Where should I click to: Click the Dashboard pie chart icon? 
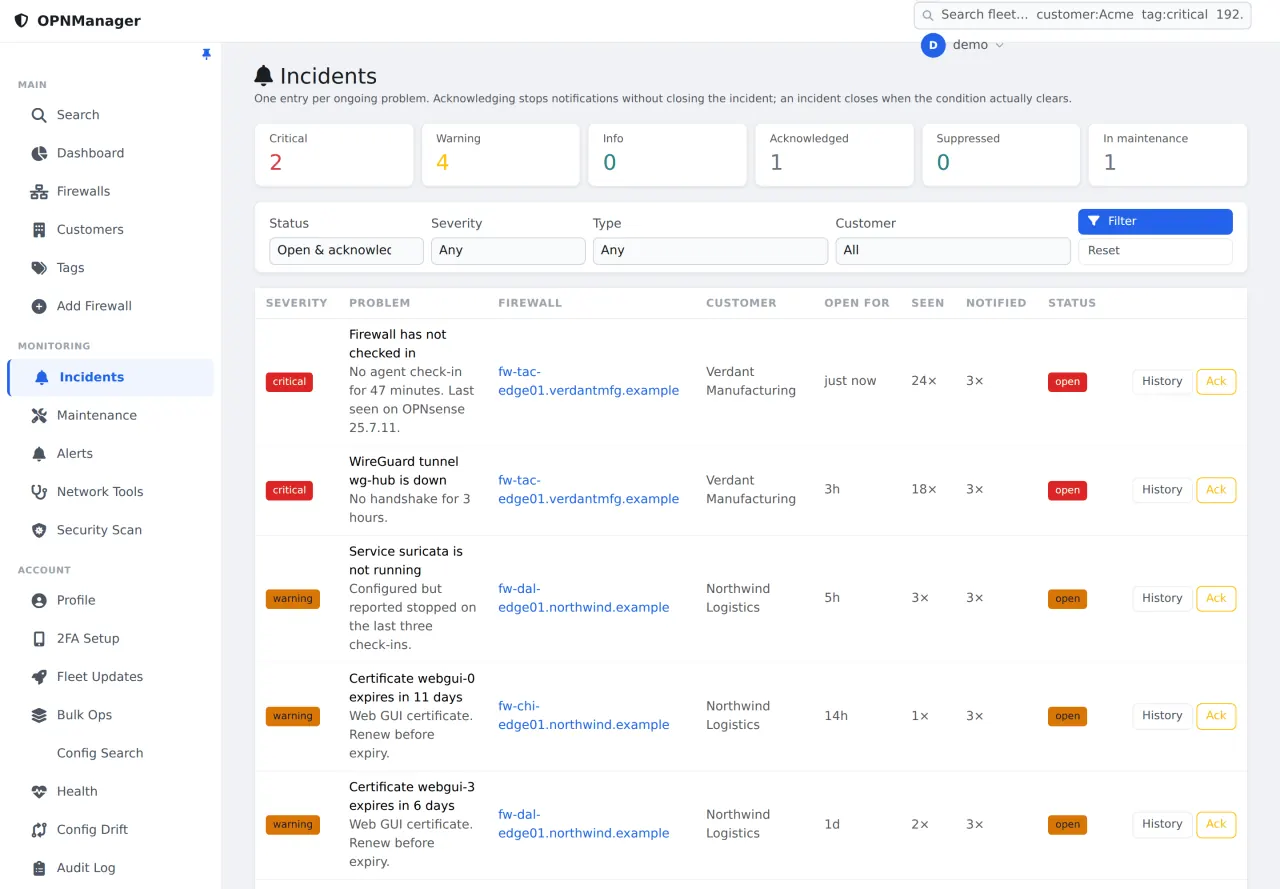point(39,153)
